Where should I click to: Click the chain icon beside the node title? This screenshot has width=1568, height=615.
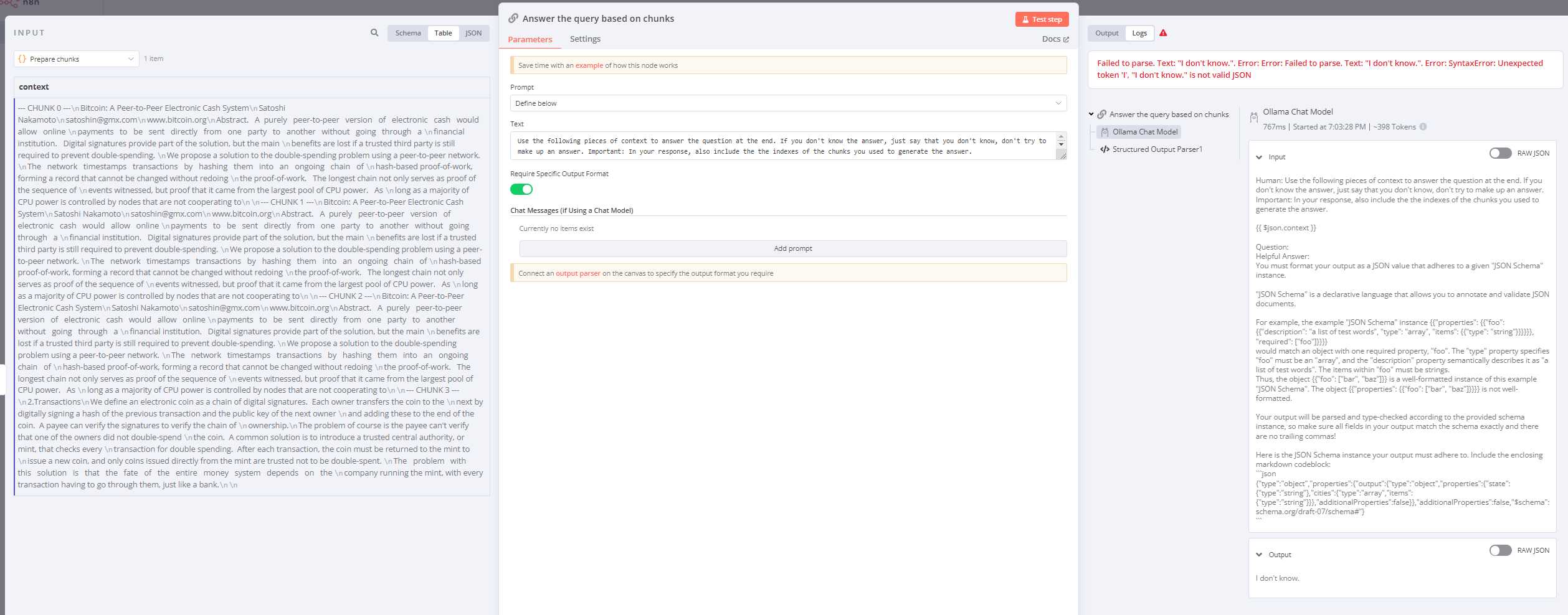pos(513,18)
